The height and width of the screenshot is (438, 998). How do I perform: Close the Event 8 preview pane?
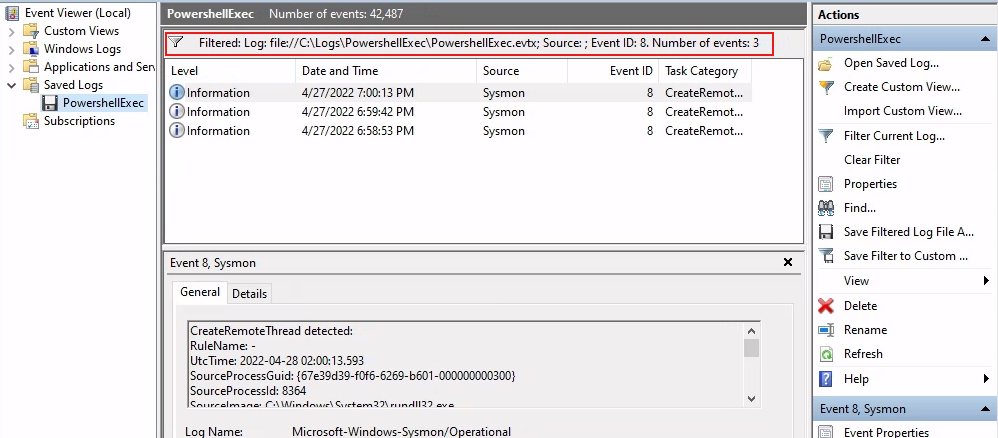787,262
